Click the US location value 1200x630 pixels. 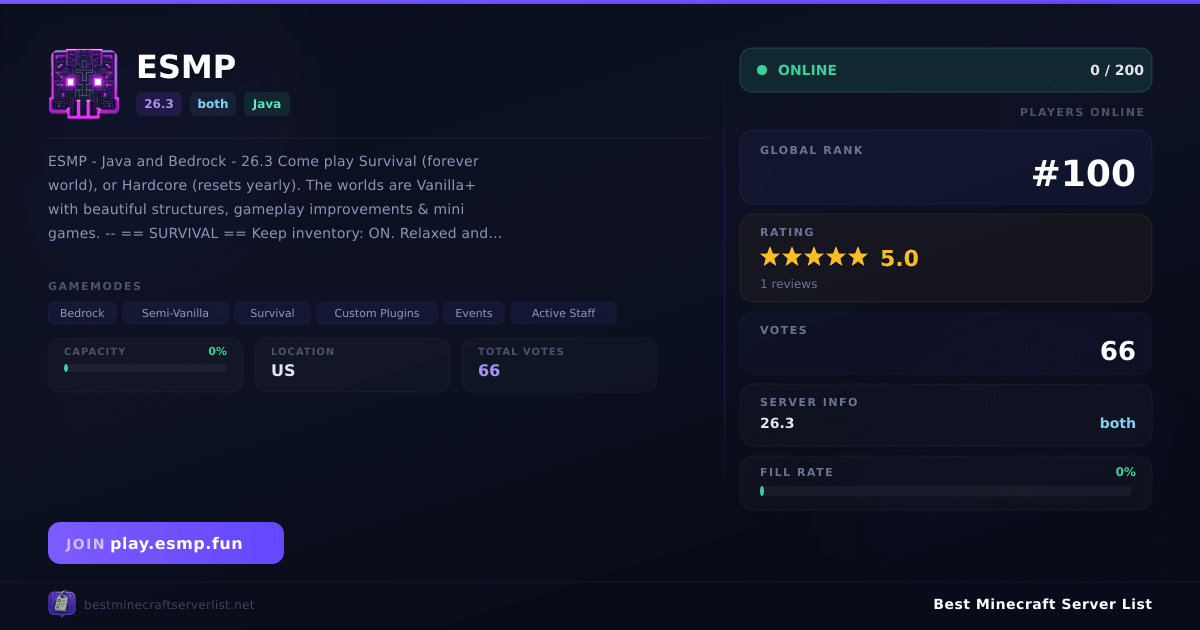coord(283,370)
